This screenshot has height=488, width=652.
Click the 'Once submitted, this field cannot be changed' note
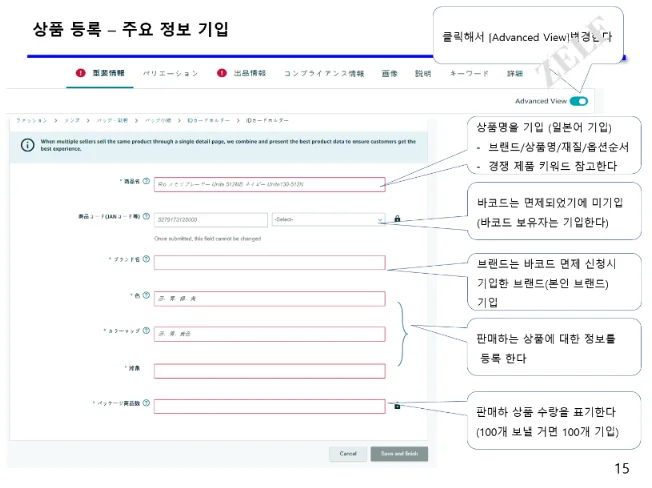207,239
